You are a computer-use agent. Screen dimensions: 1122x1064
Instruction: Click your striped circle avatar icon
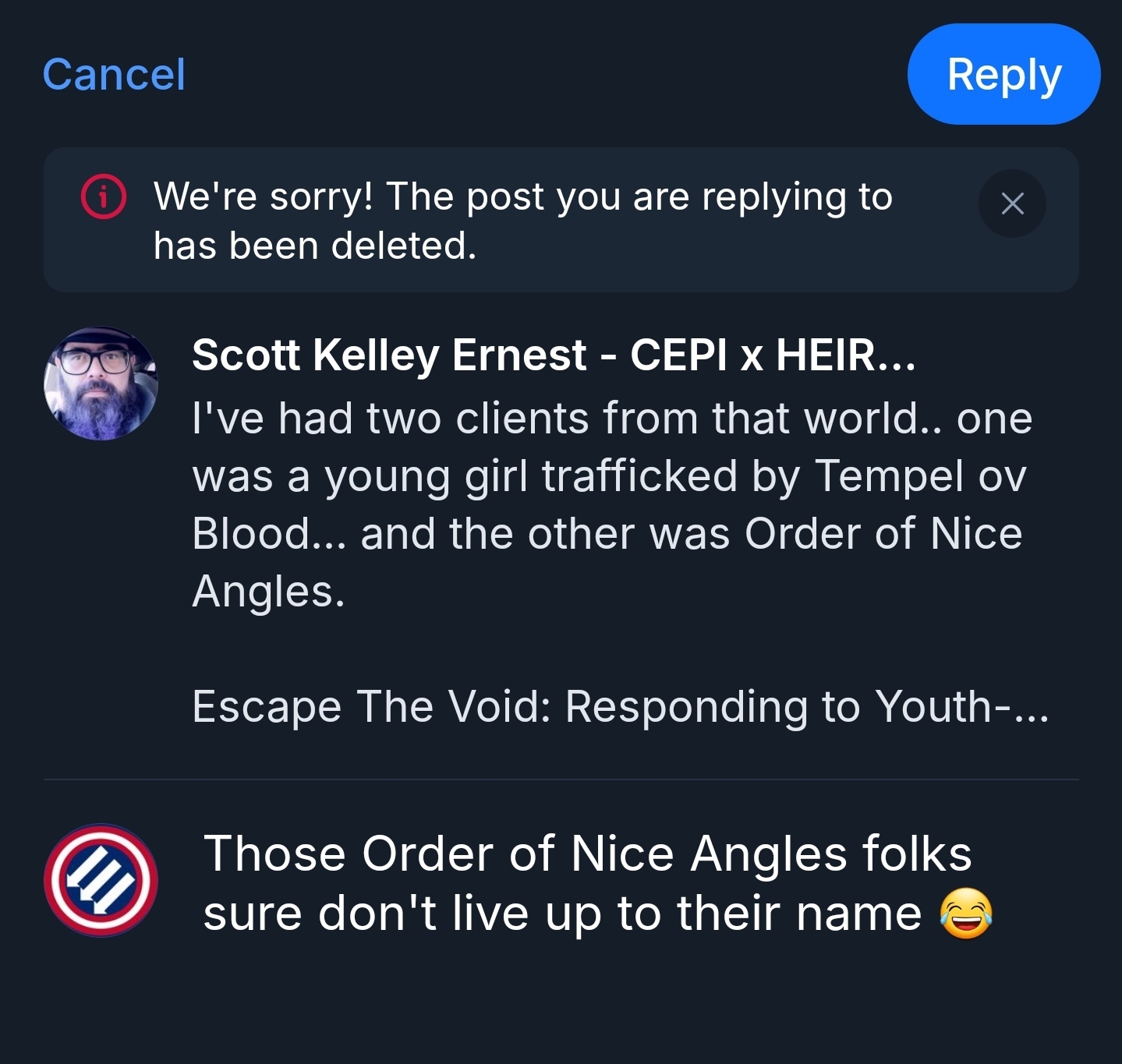(x=101, y=881)
